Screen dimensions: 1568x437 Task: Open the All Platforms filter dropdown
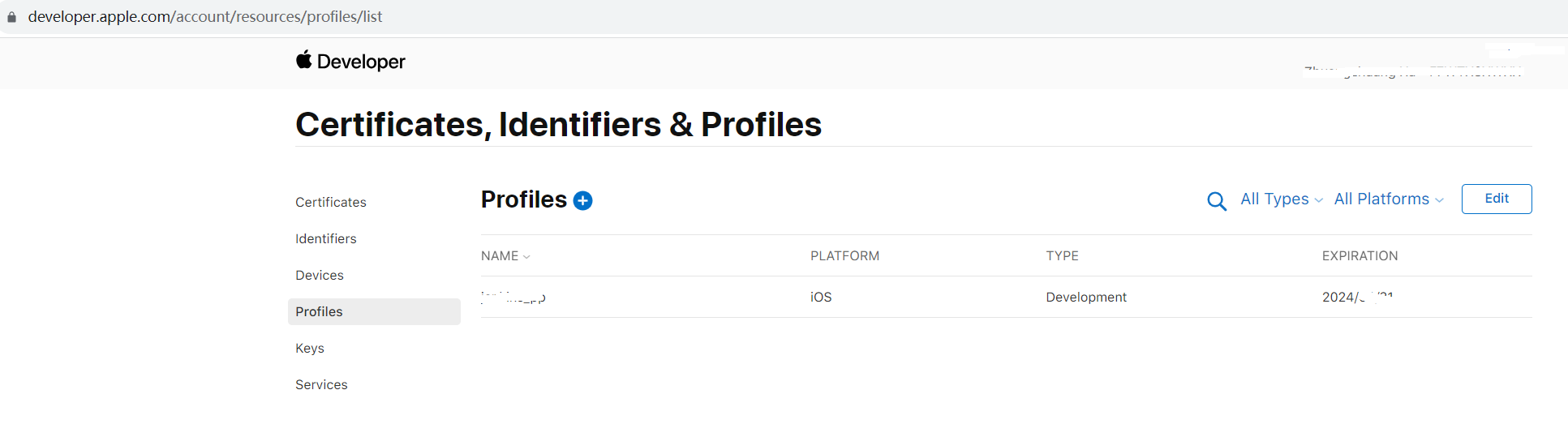(1388, 199)
